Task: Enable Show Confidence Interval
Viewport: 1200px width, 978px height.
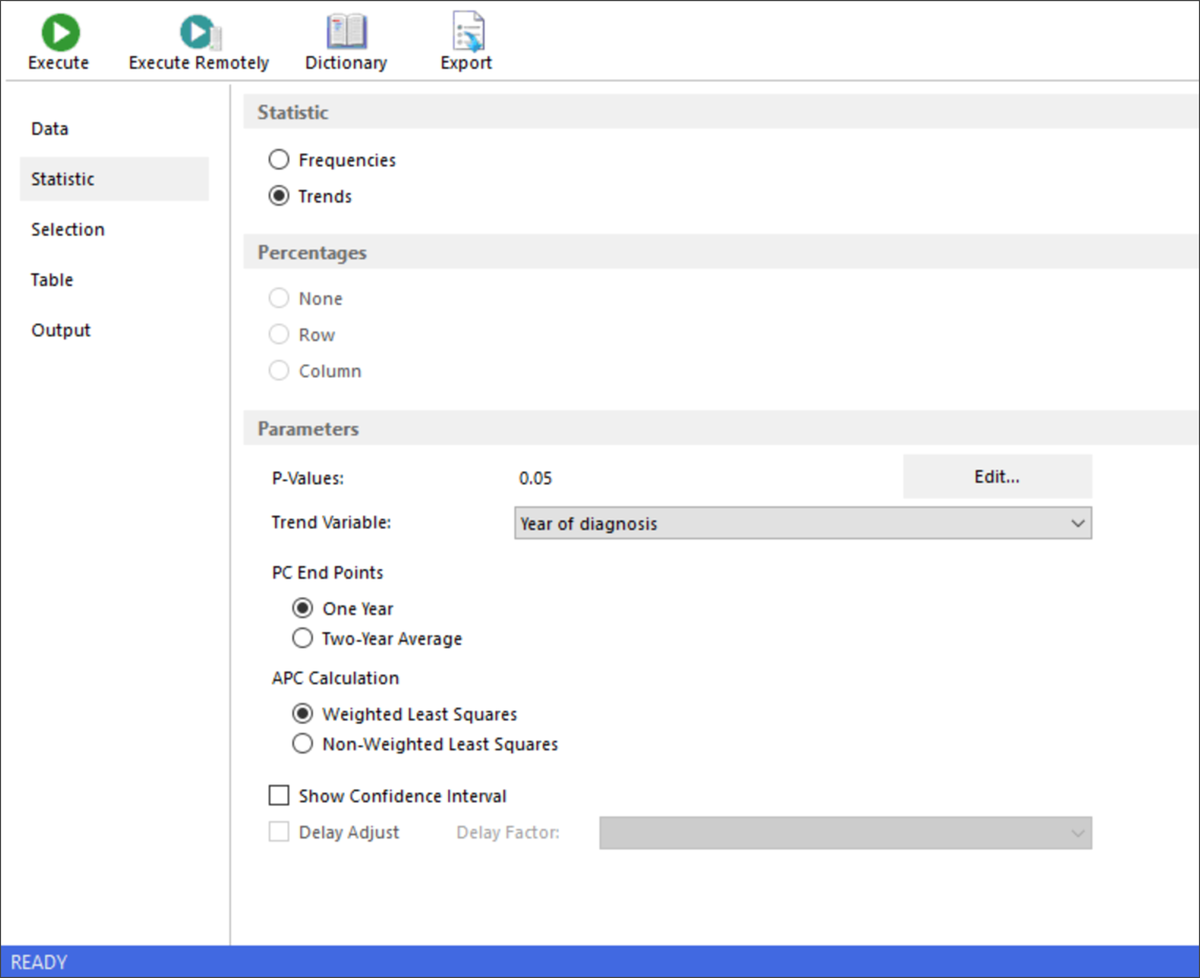Action: tap(278, 795)
